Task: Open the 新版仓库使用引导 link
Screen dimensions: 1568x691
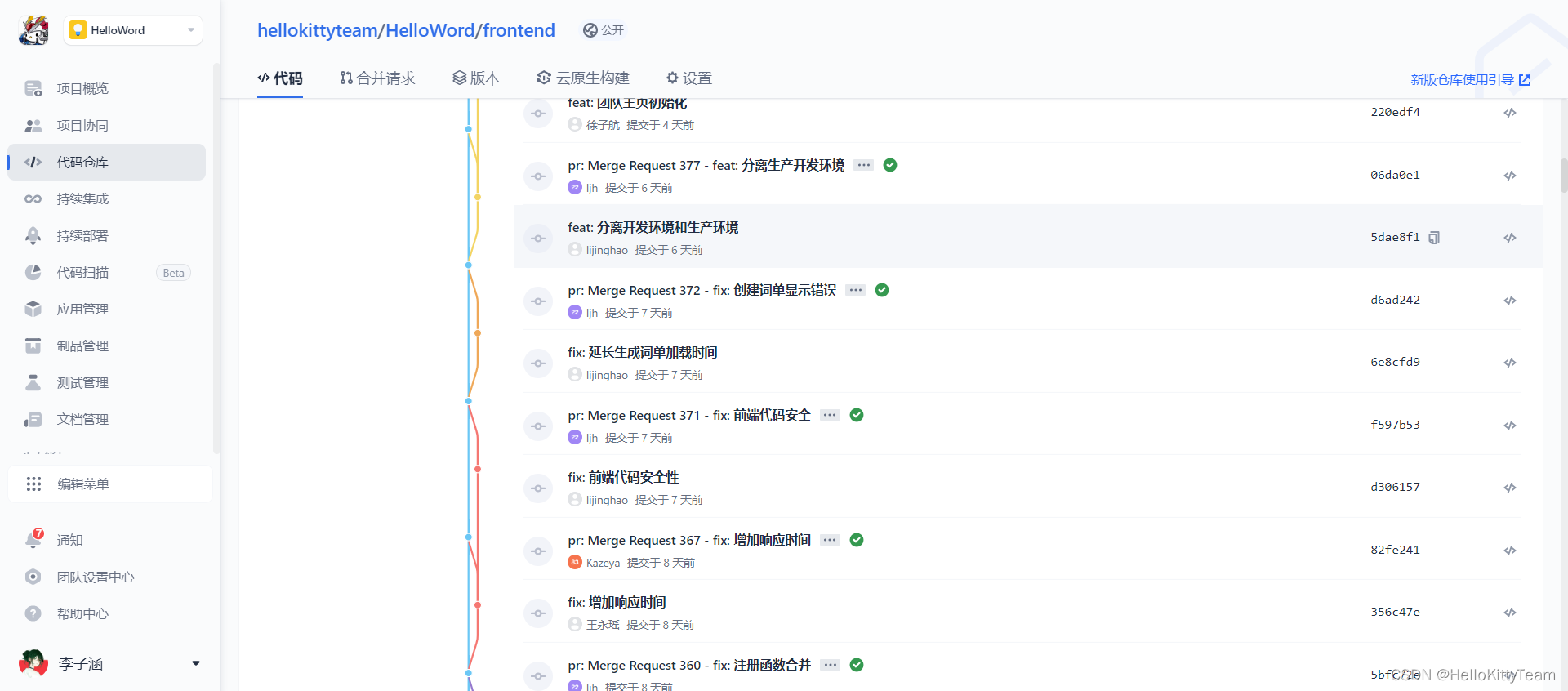Action: point(1470,80)
